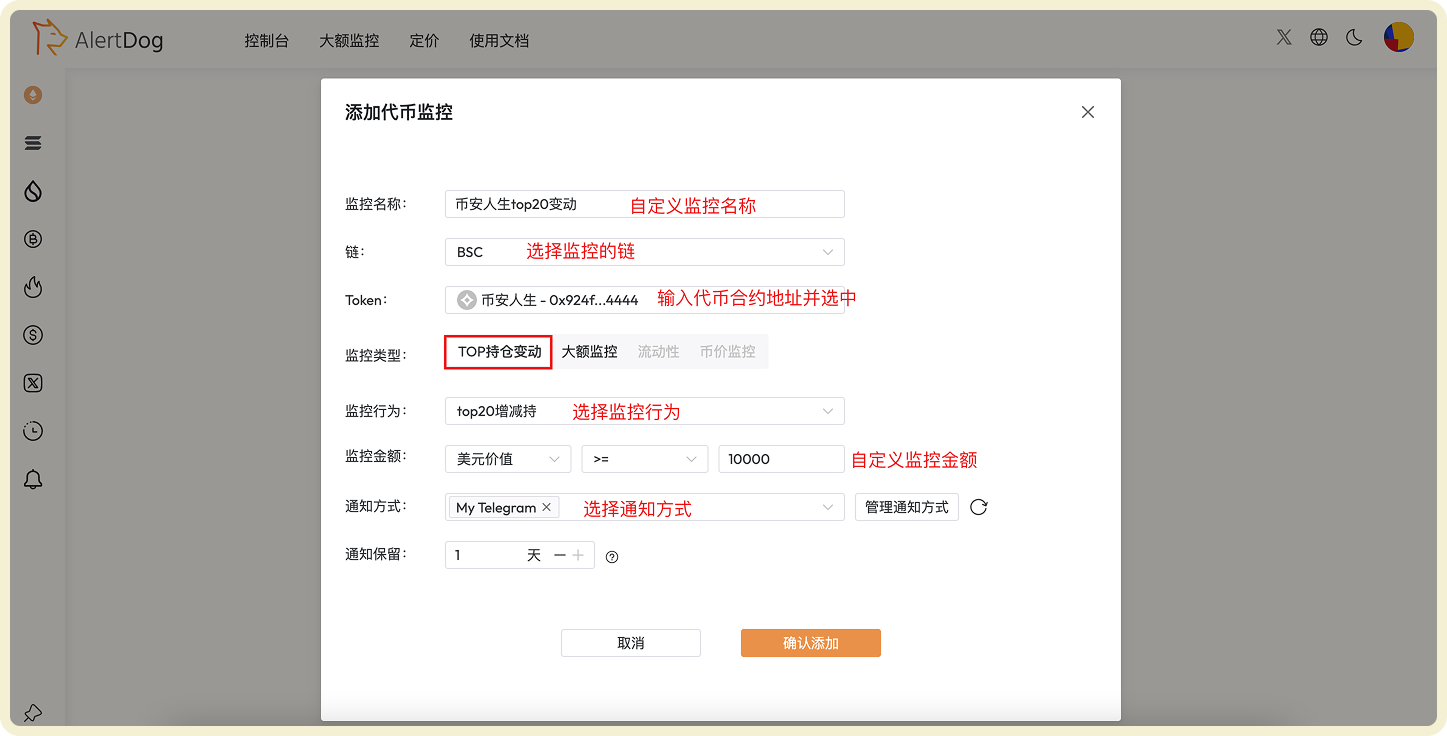Click the bell notification icon in the sidebar
The width and height of the screenshot is (1447, 736).
tap(33, 479)
